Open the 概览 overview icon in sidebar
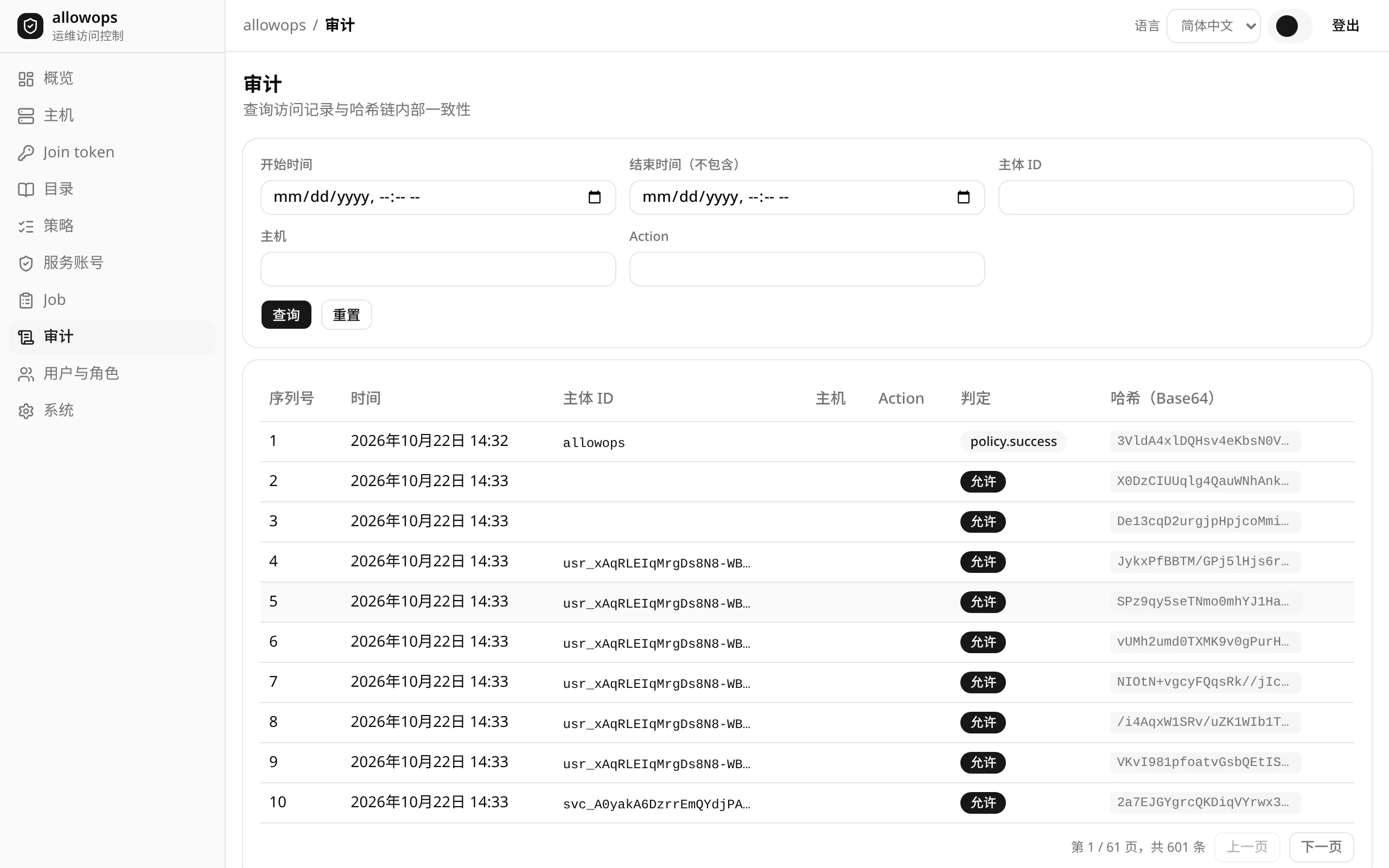The width and height of the screenshot is (1389, 868). 26,79
